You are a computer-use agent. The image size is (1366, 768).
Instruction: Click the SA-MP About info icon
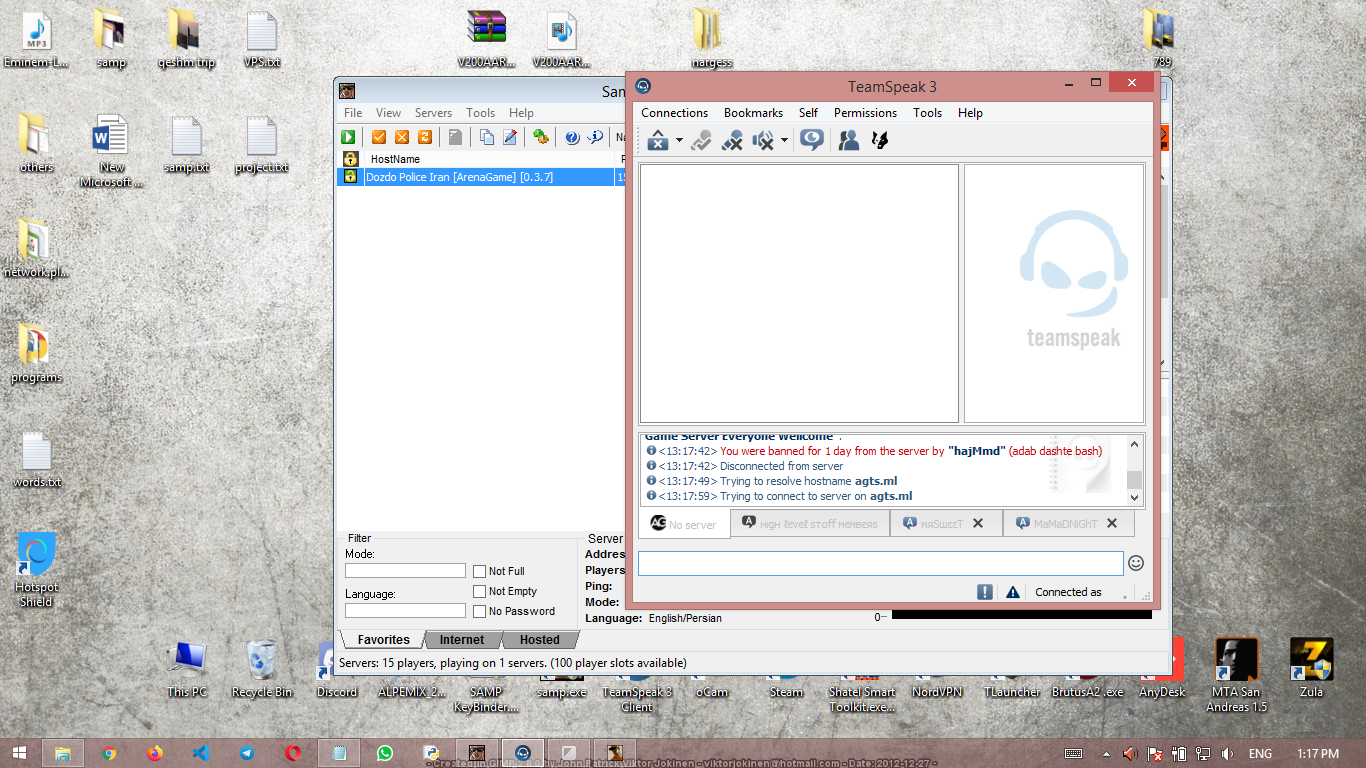[x=595, y=137]
